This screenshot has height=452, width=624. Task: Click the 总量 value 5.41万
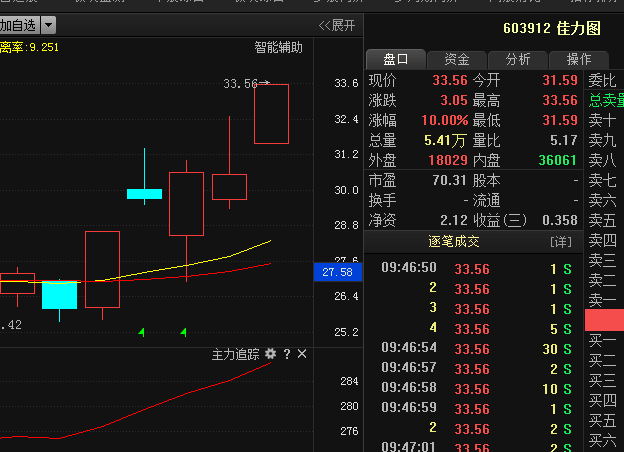(445, 140)
